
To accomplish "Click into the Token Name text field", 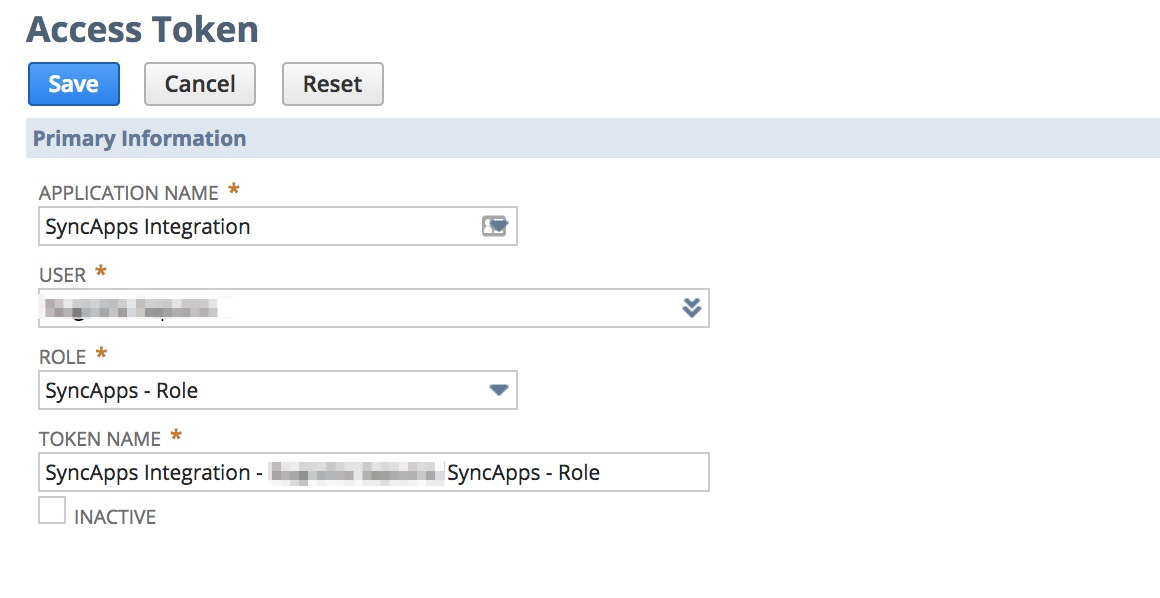I will pyautogui.click(x=374, y=472).
